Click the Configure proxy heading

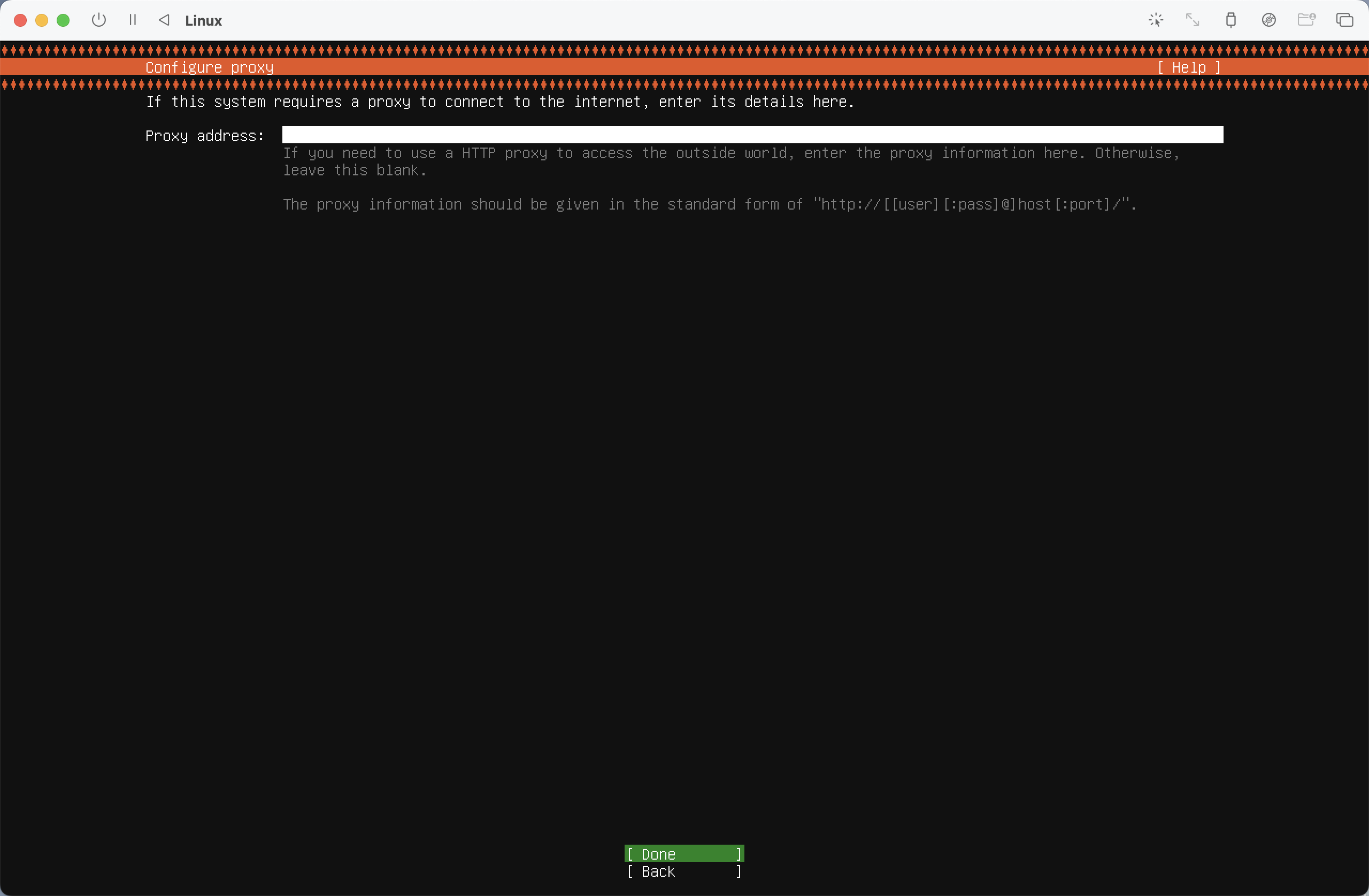click(210, 67)
